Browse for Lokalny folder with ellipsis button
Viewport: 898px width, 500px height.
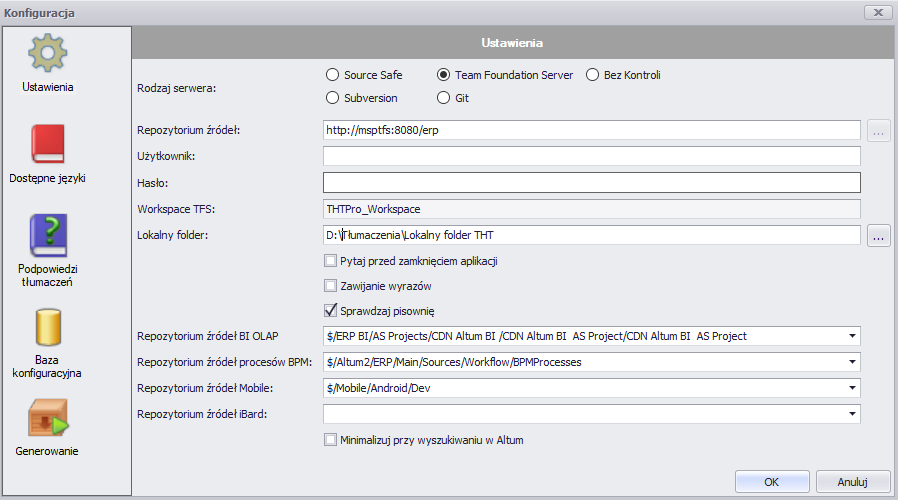click(879, 235)
